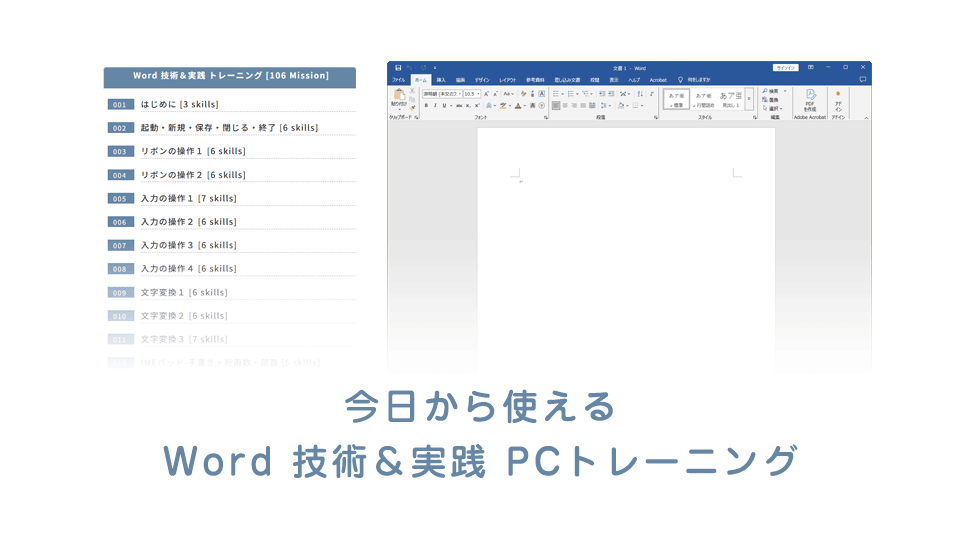Toggle Italic formatting
Screen dimensions: 960x538
[435, 105]
